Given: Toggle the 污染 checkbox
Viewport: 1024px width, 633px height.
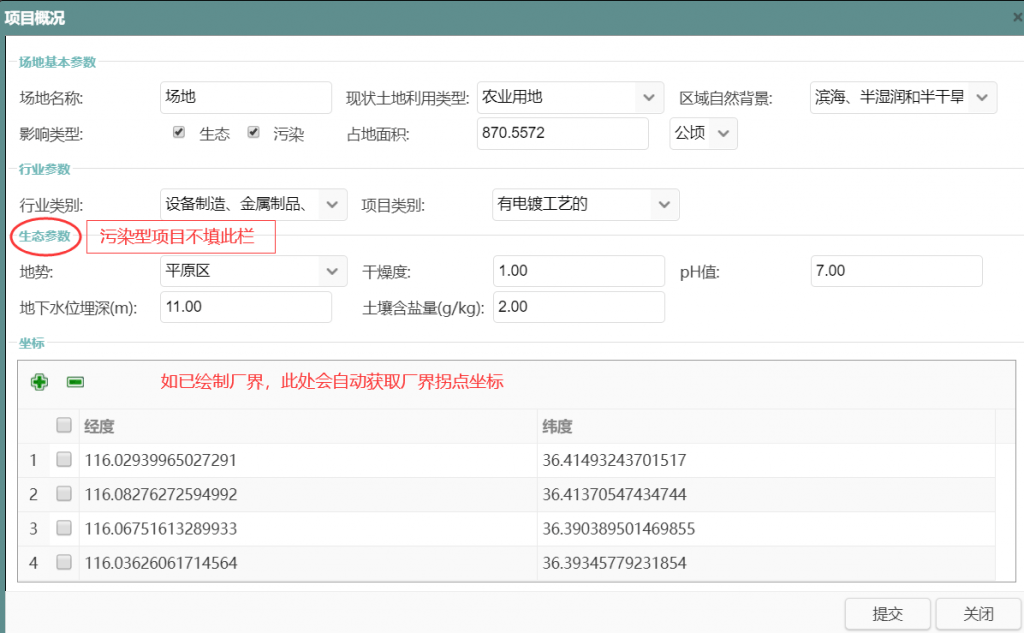Looking at the screenshot, I should point(254,132).
